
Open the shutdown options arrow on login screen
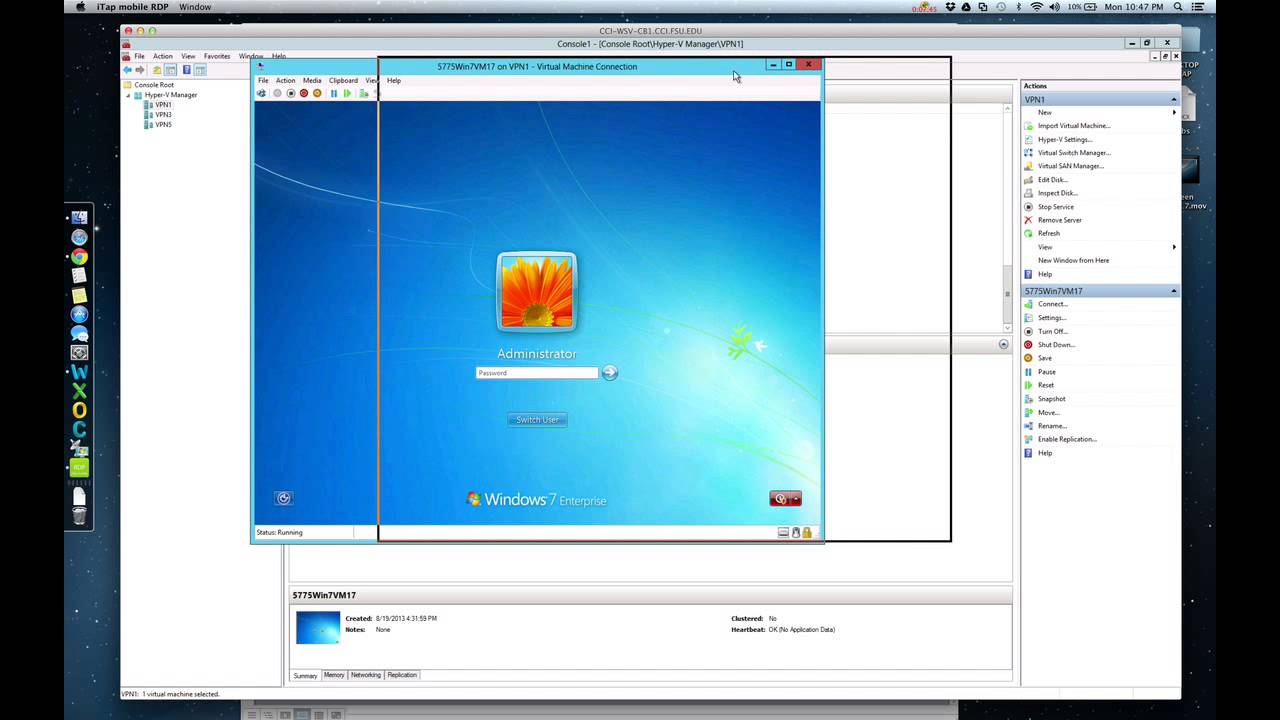[796, 498]
